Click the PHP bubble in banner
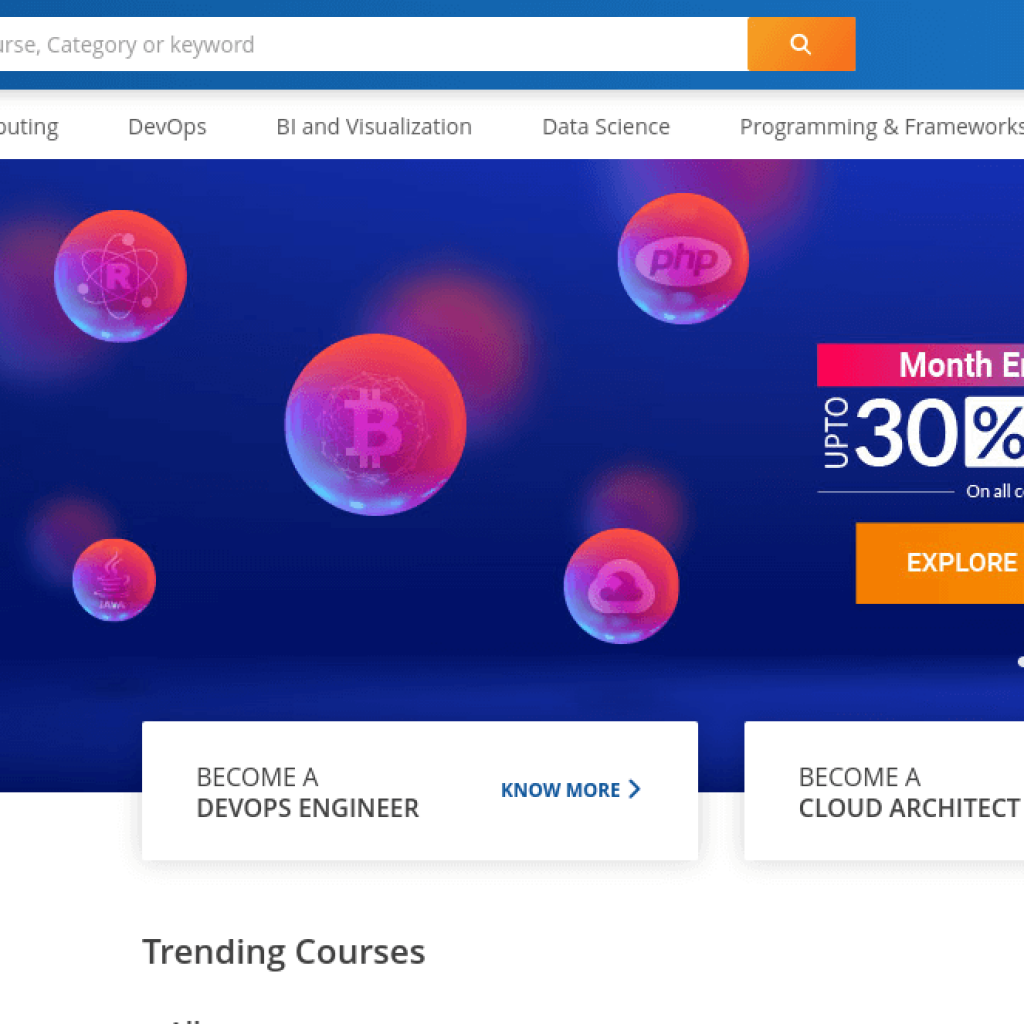The image size is (1024, 1024). click(x=683, y=259)
